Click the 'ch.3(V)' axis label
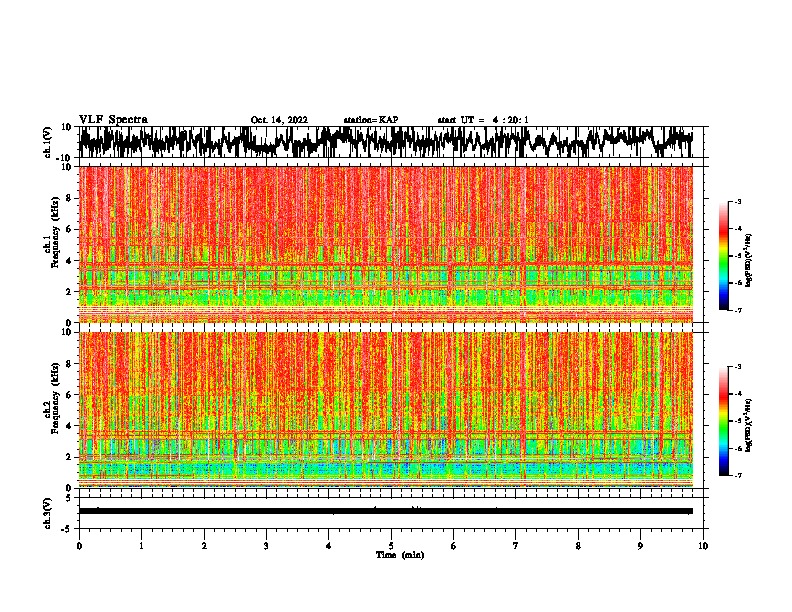The image size is (792, 612). 48,513
